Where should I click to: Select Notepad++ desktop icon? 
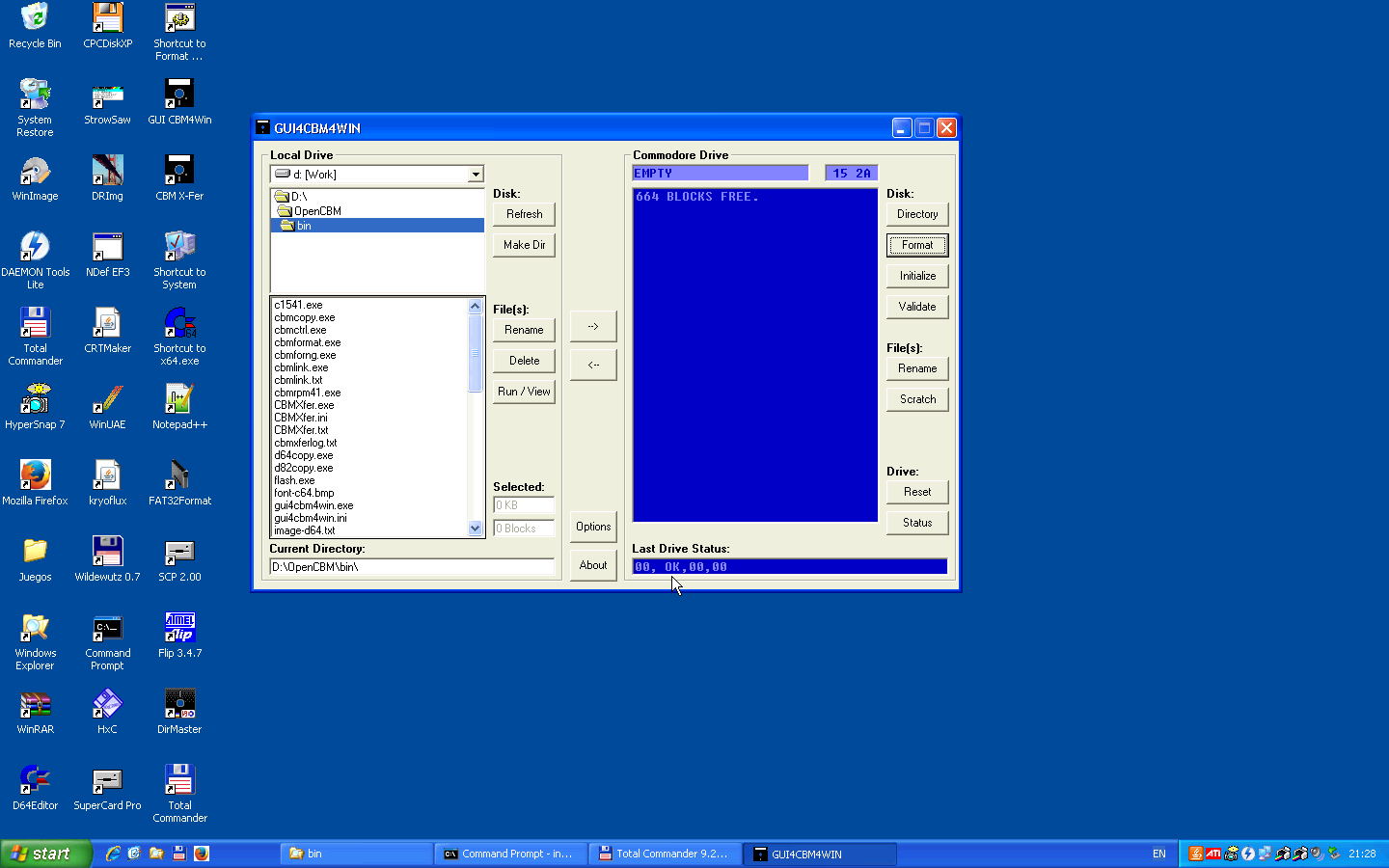(179, 407)
